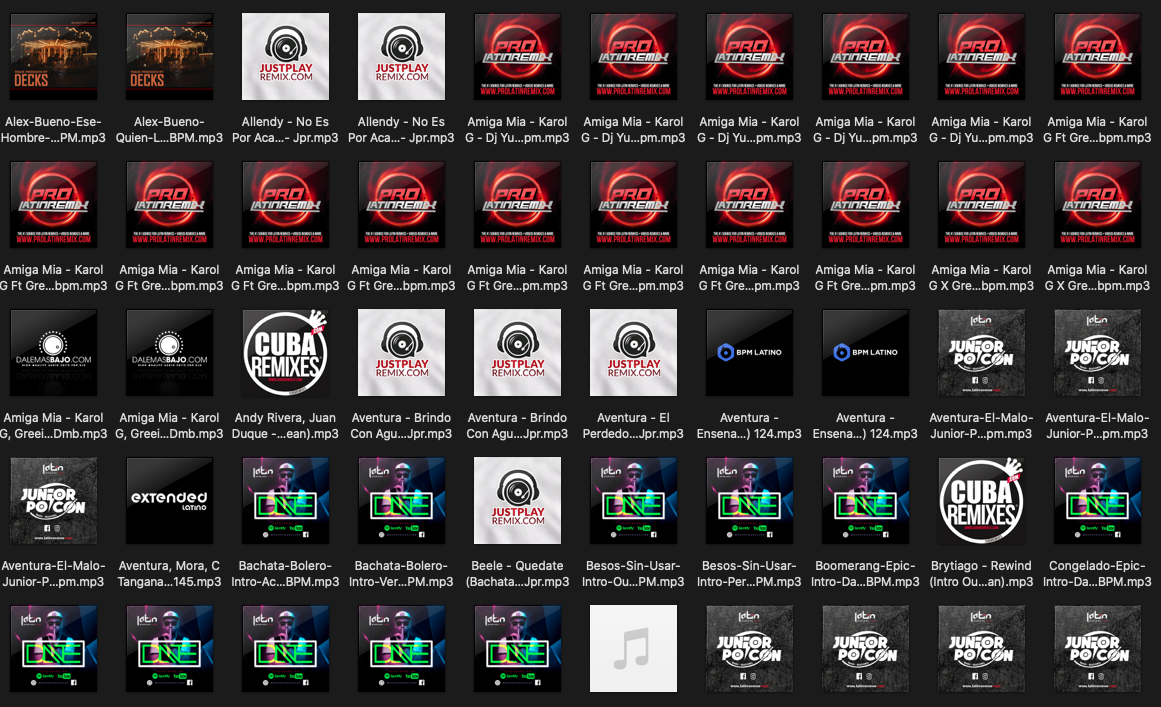The image size is (1161, 707).
Task: Select the second Aventura - Brindo Con Agu file
Action: click(517, 352)
